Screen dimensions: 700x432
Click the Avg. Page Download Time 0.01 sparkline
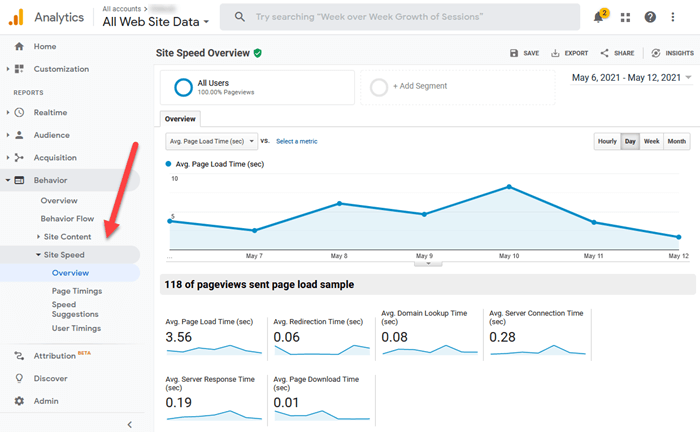point(322,415)
